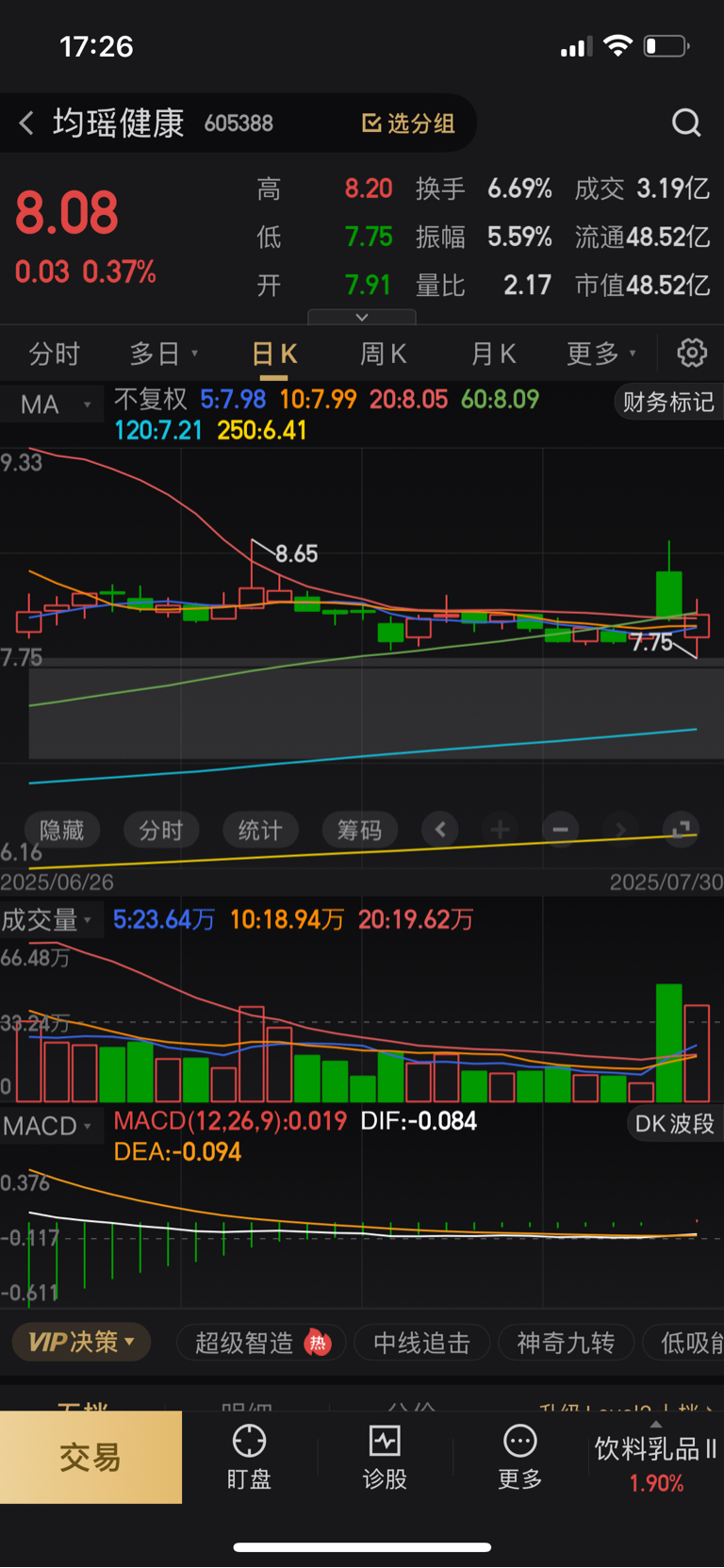Select 中线追击 indicator chip
724x1568 pixels.
point(421,1343)
